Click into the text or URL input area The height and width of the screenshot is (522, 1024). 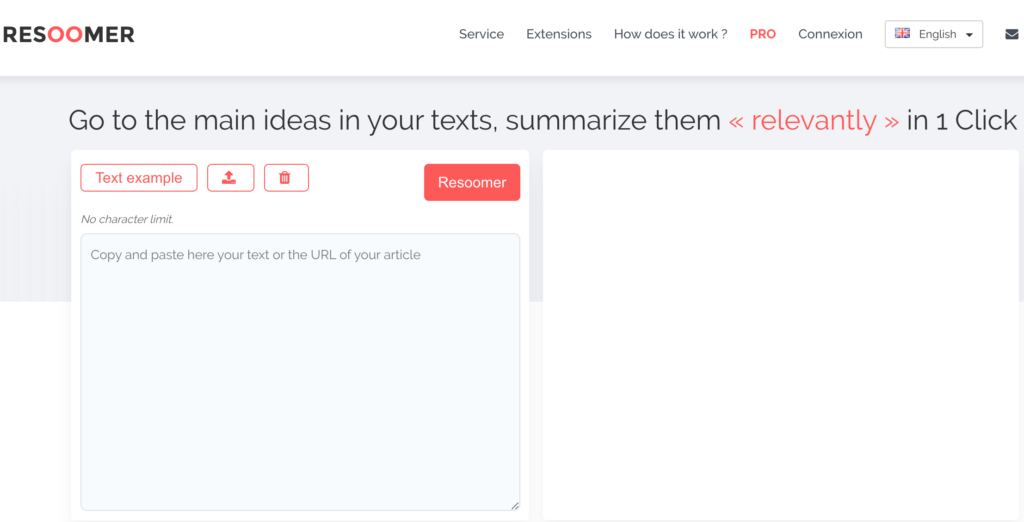pos(300,372)
